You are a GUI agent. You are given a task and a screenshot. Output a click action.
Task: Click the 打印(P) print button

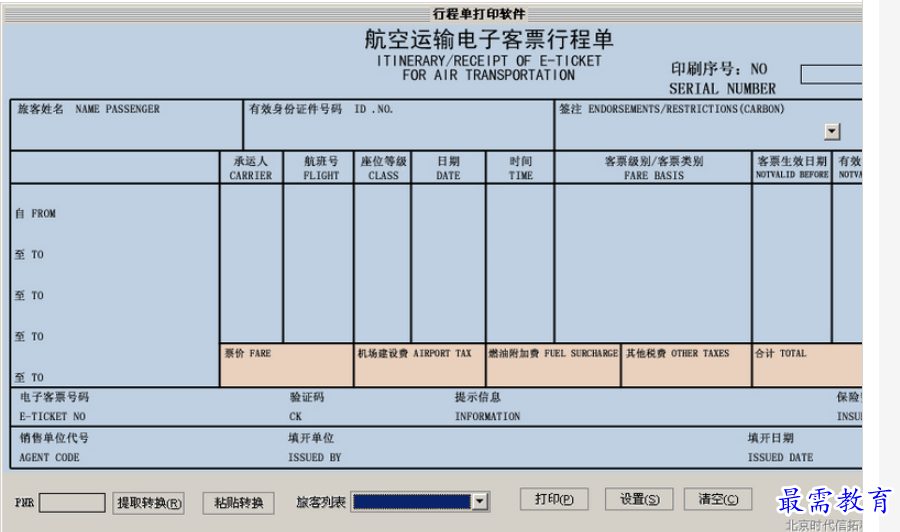(x=554, y=499)
